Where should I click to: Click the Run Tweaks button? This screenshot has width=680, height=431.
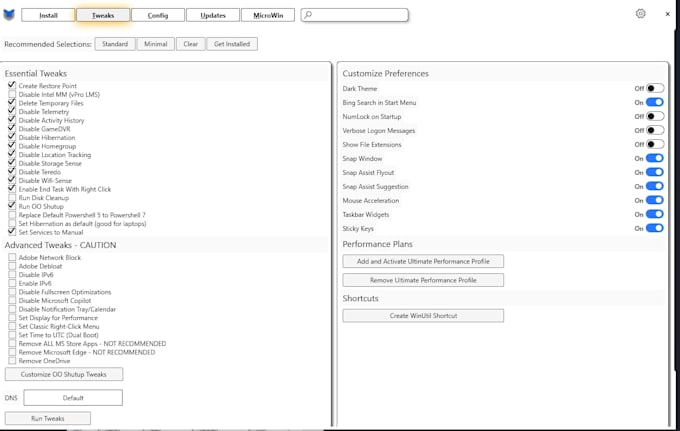coord(48,418)
